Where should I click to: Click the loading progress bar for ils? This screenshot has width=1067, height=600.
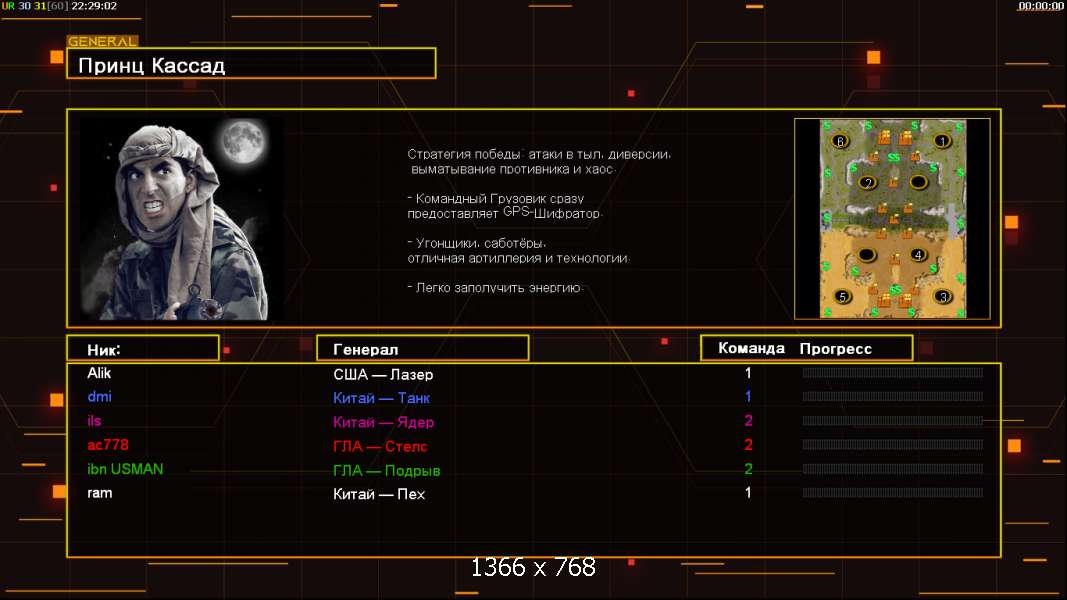(x=893, y=421)
